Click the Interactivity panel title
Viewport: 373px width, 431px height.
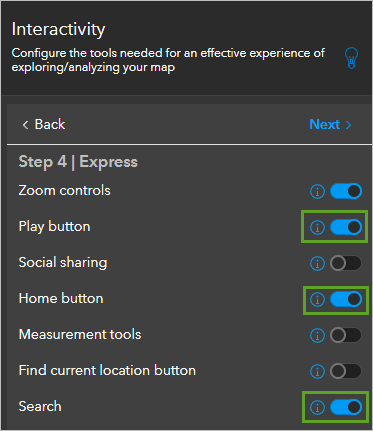coord(58,29)
